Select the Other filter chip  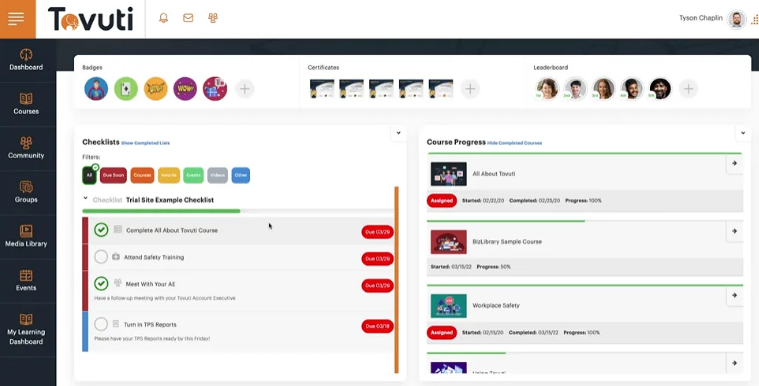241,175
